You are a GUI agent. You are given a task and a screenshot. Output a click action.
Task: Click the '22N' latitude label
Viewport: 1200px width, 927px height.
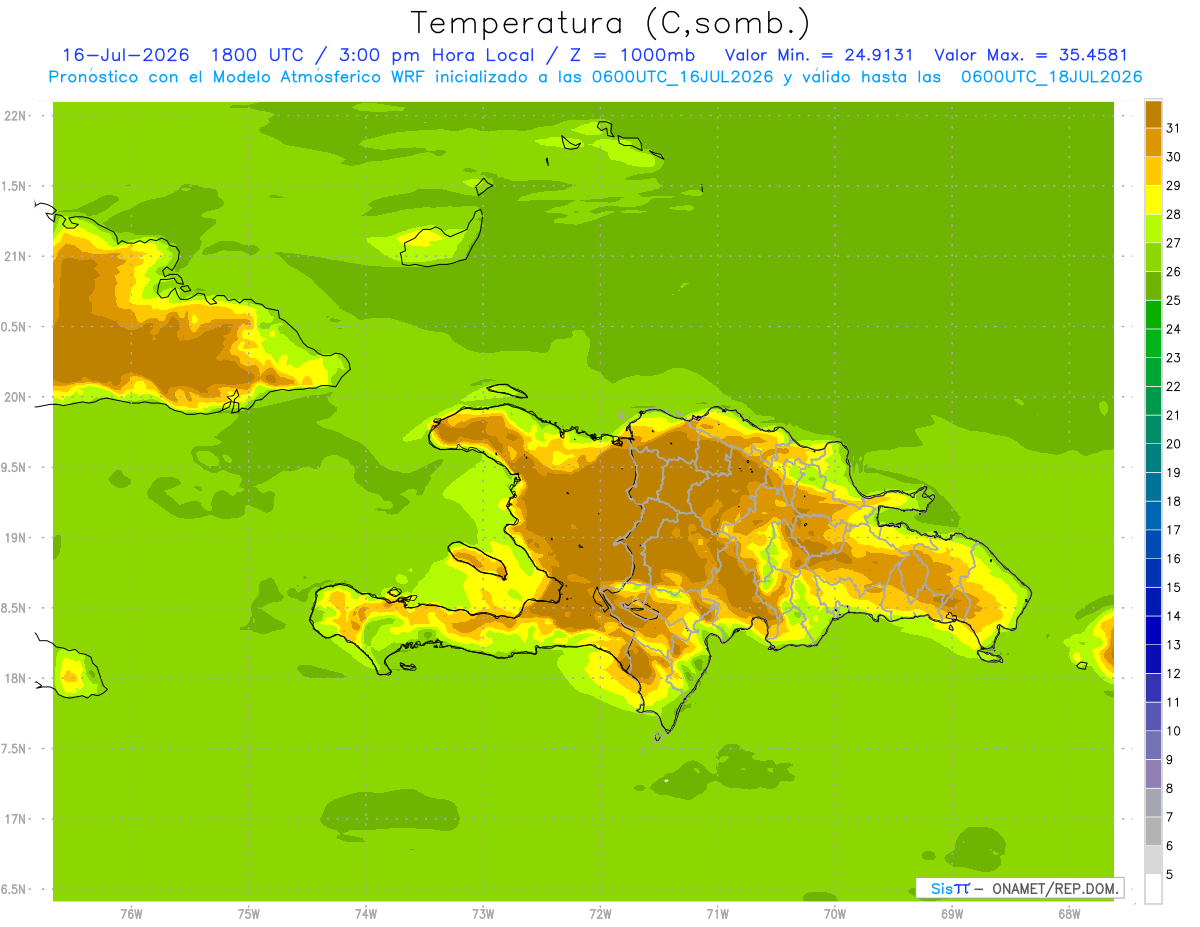click(x=16, y=116)
